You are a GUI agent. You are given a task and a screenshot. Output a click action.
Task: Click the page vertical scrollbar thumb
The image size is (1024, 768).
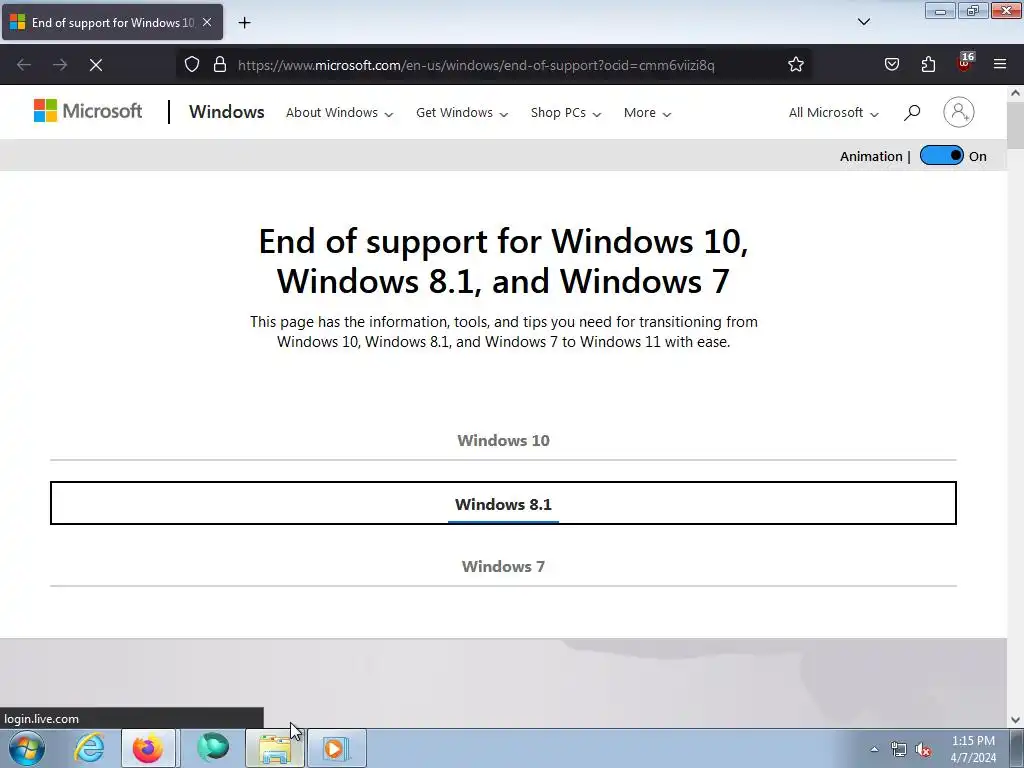[x=1016, y=125]
